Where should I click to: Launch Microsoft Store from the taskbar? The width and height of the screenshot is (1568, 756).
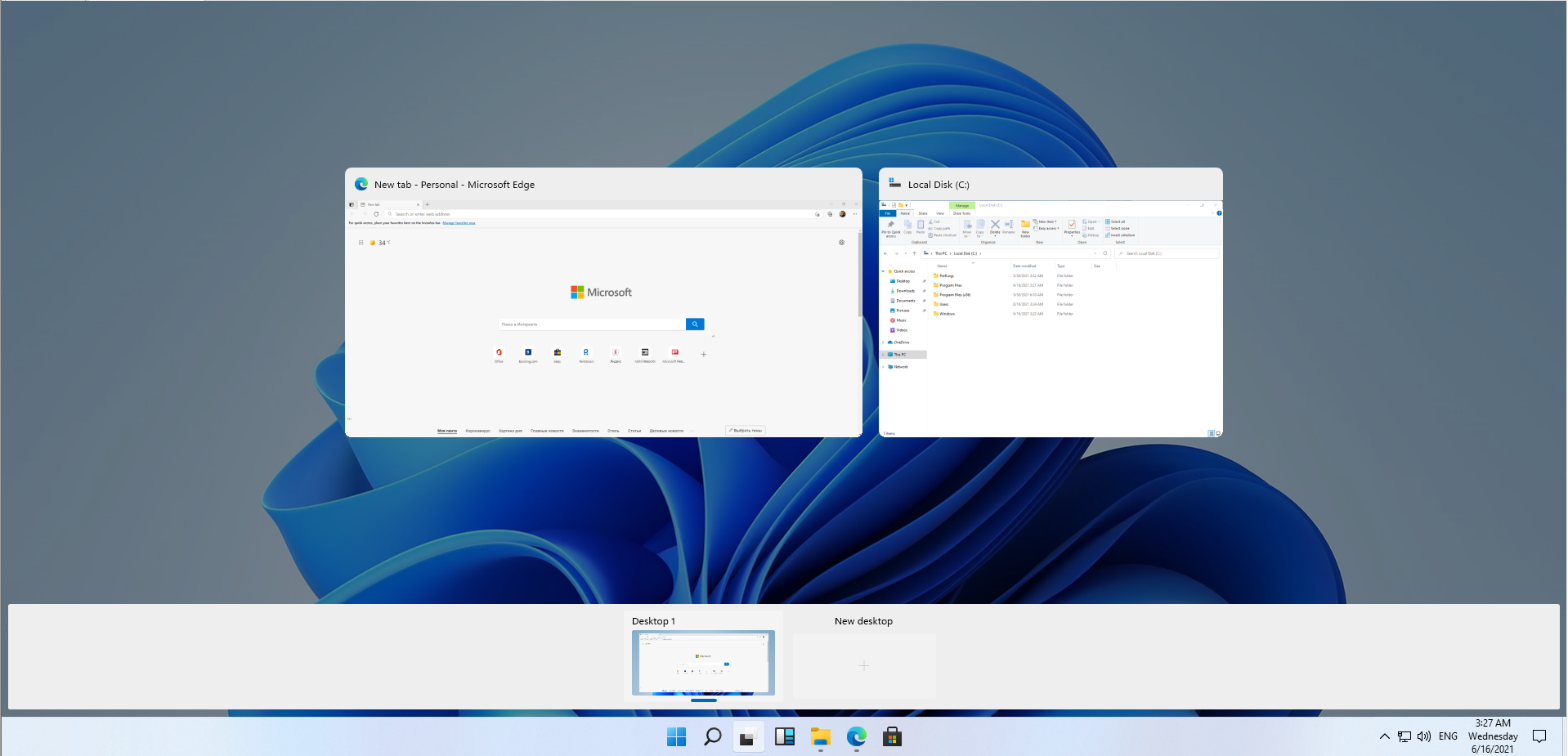[x=893, y=737]
